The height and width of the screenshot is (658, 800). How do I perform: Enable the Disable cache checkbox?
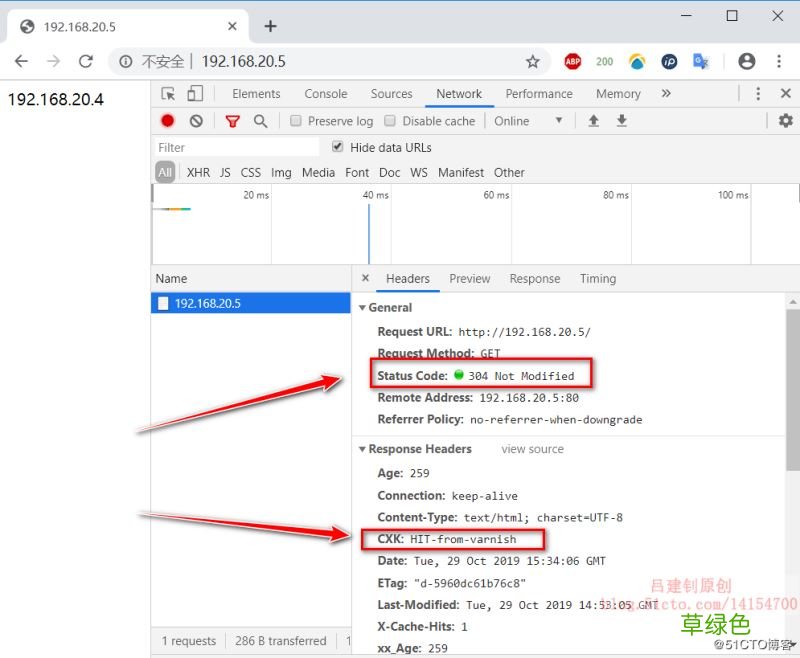point(390,121)
